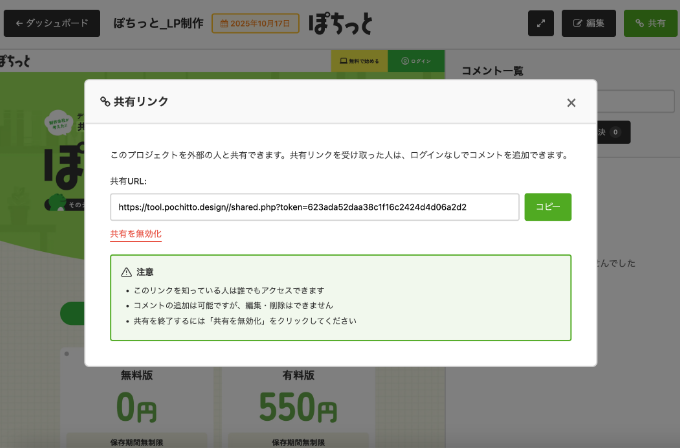This screenshot has width=680, height=448.
Task: Go back to ダッシュボード
Action: 52,23
